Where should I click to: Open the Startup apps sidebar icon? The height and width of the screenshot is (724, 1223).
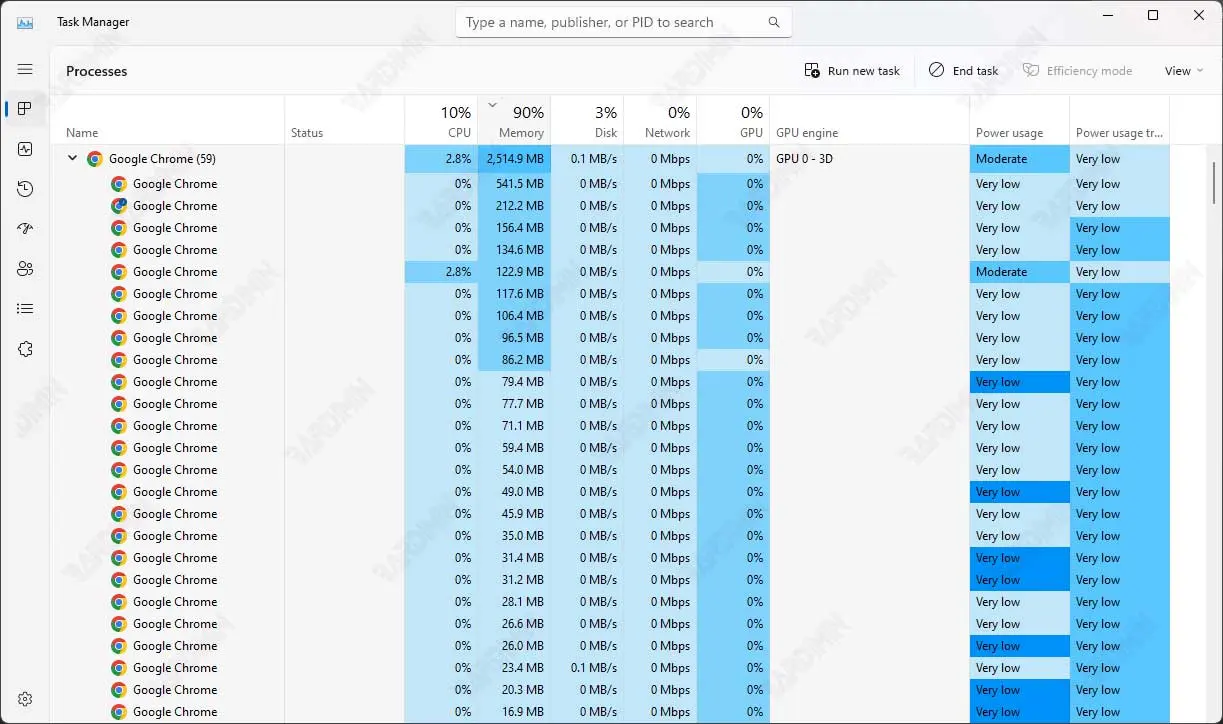tap(25, 229)
